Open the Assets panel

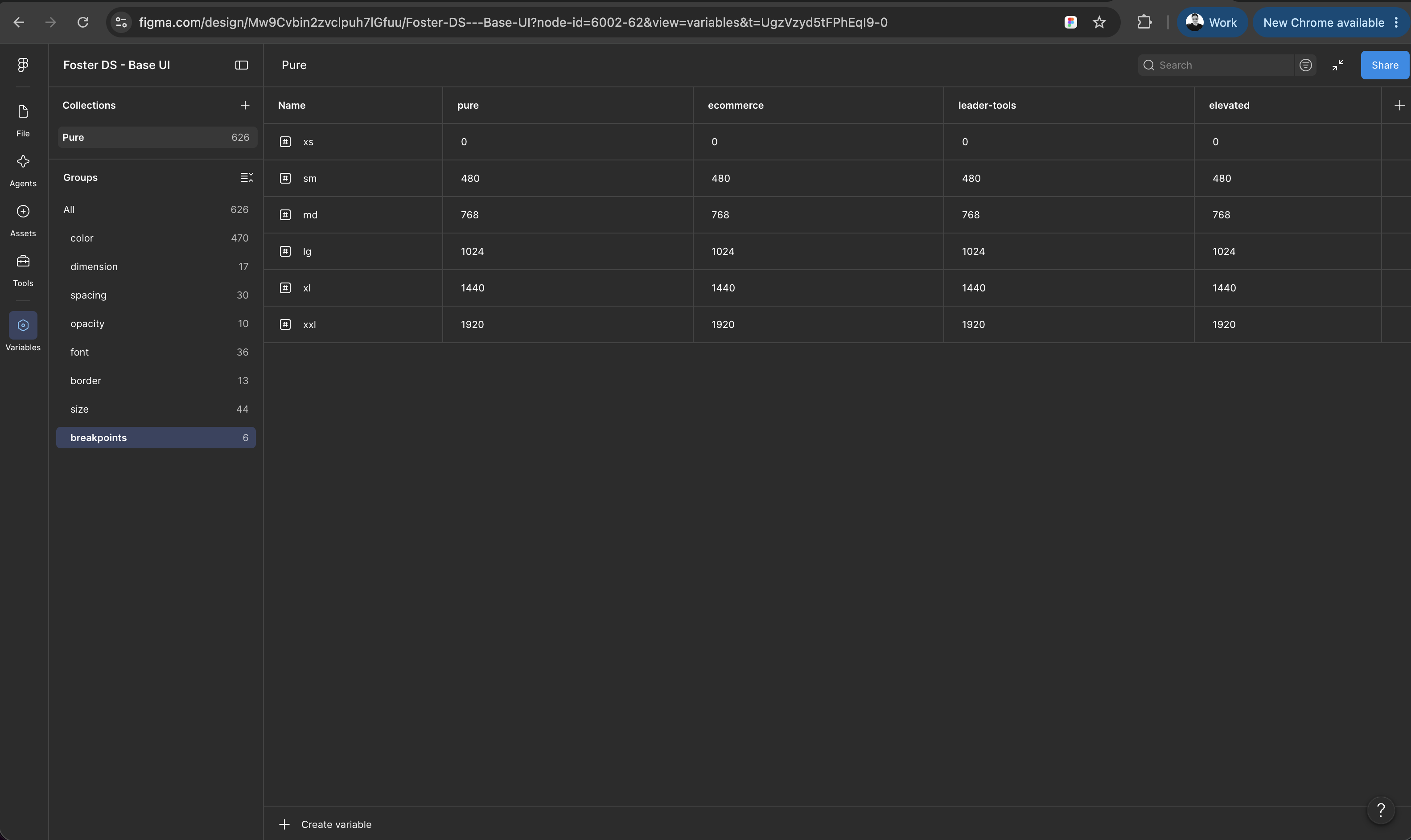coord(23,220)
